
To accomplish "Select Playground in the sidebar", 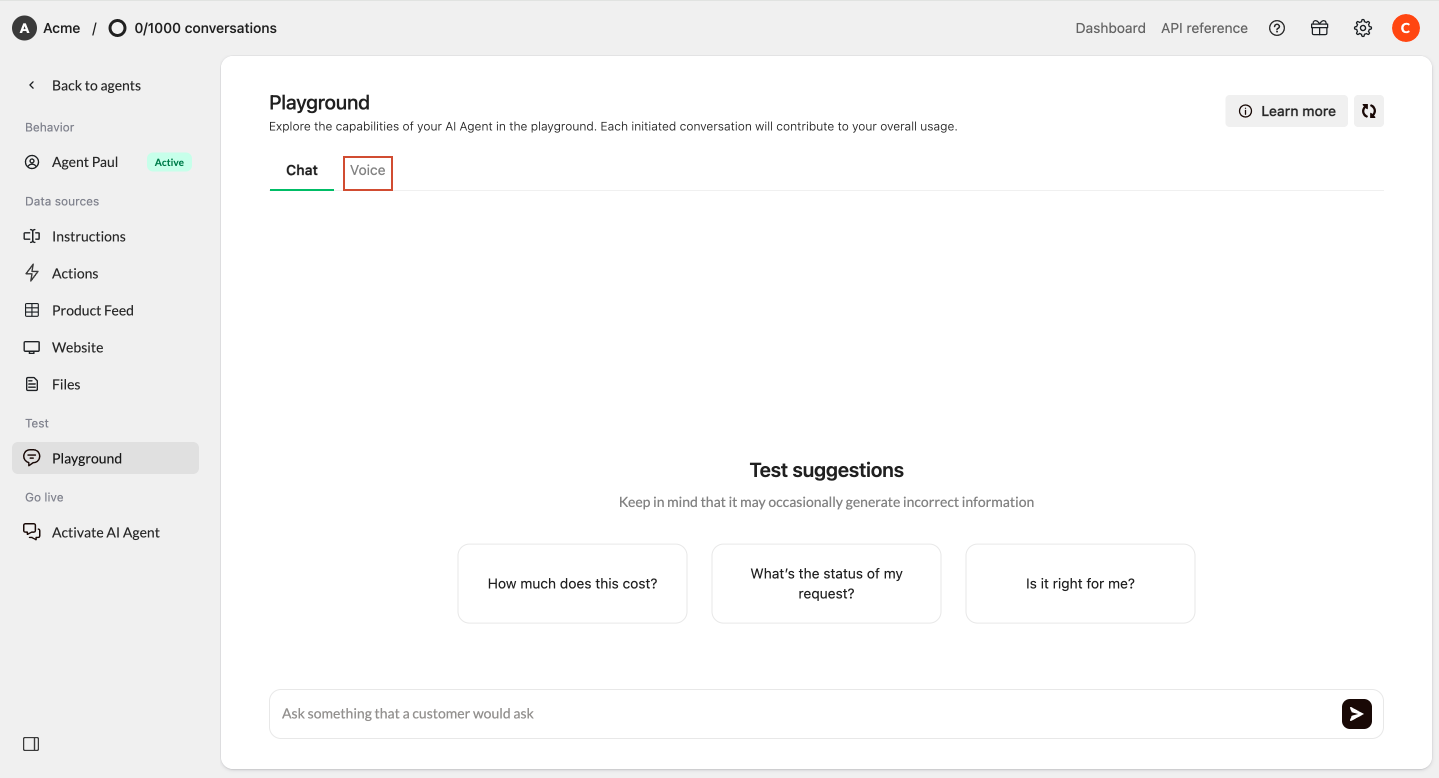I will click(106, 458).
